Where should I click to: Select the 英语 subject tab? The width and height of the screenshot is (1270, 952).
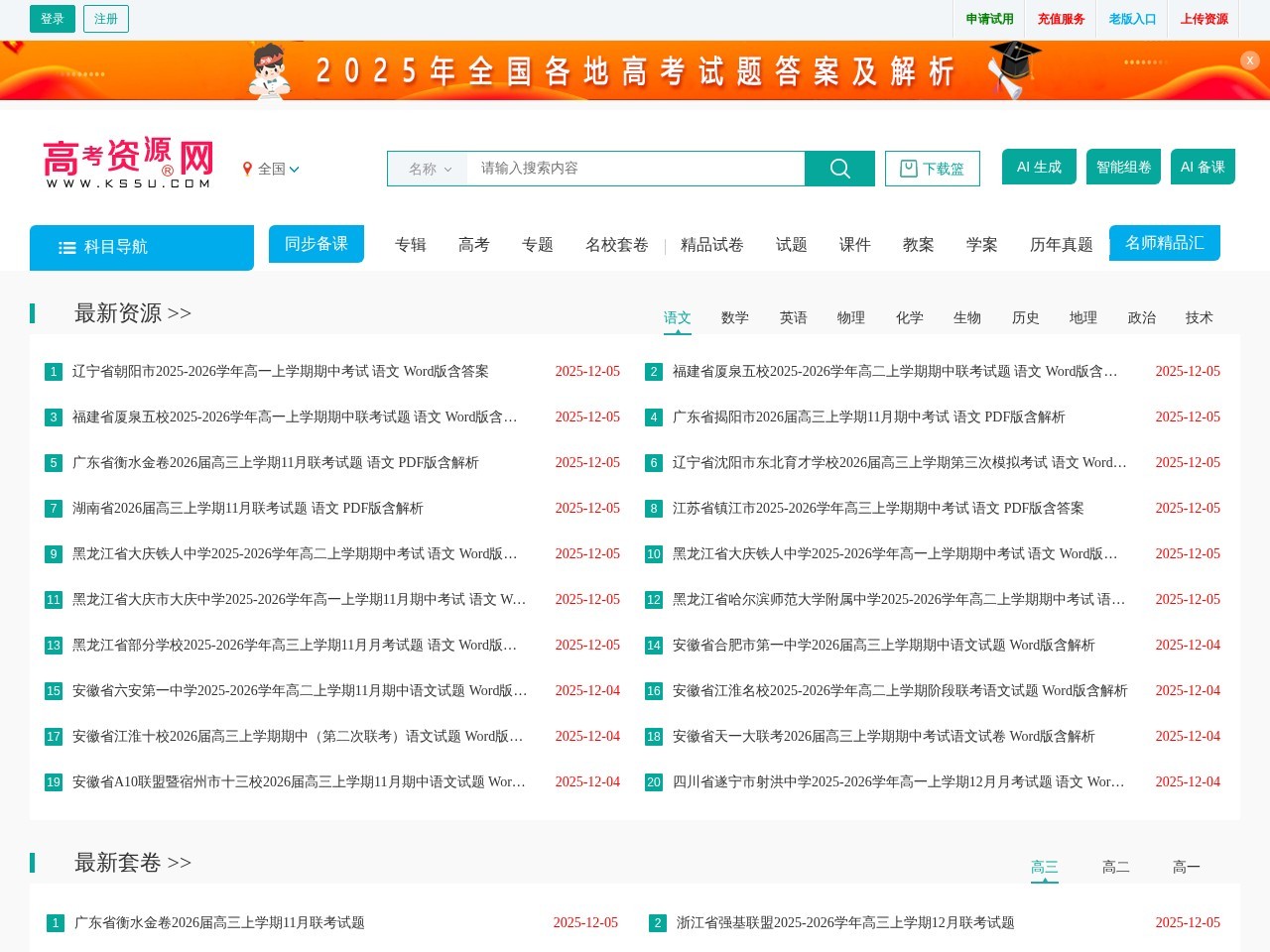(793, 317)
